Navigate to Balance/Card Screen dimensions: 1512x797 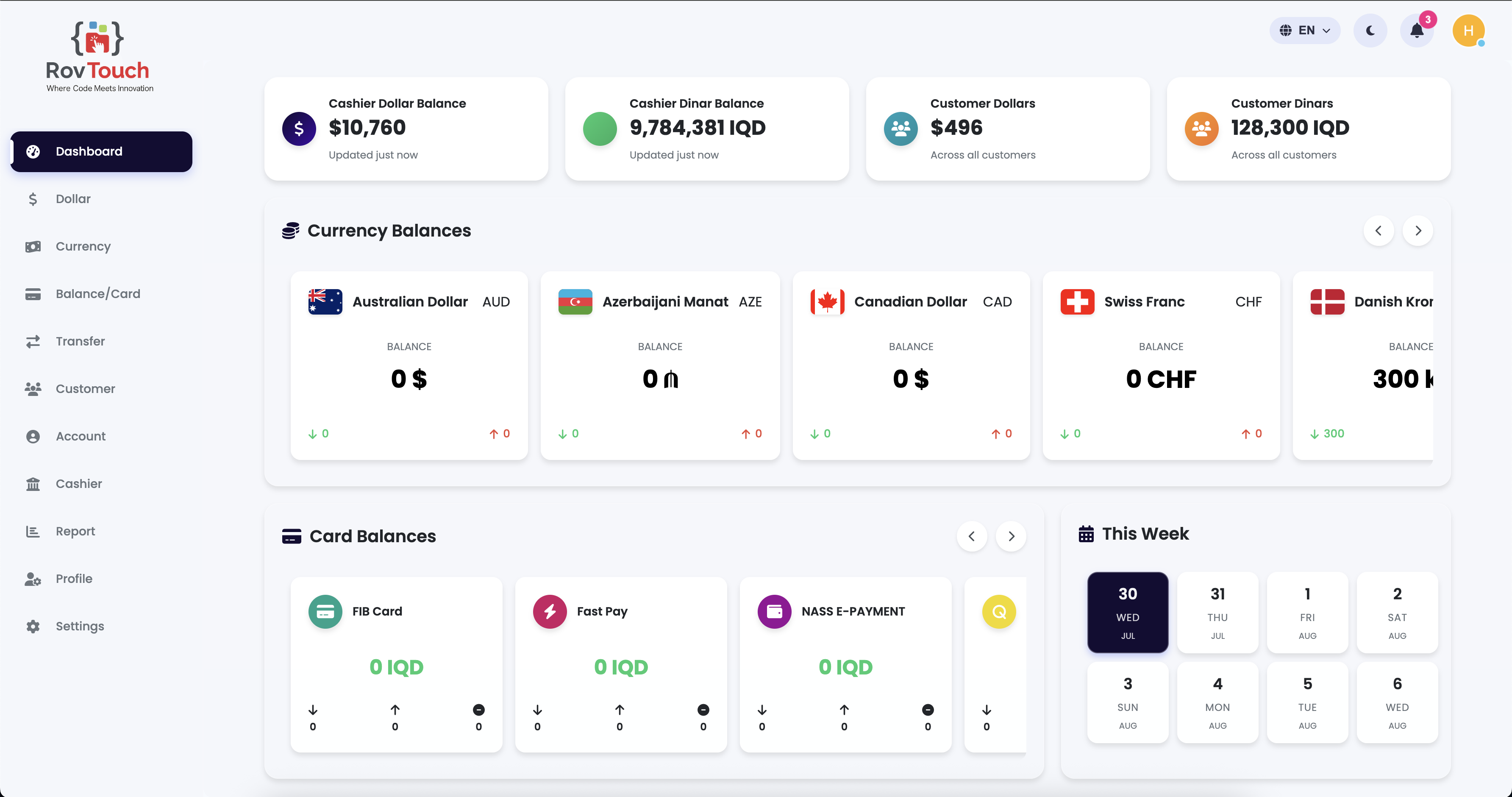[102, 294]
